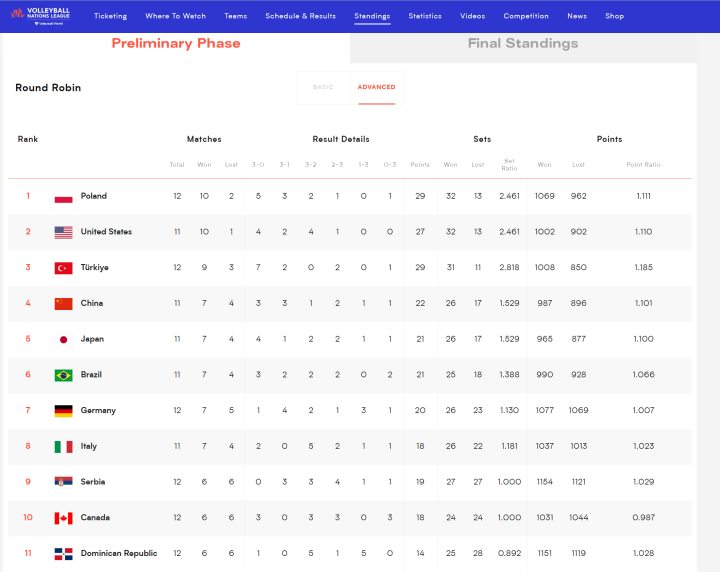Click the Germany flag icon
The width and height of the screenshot is (720, 572).
click(63, 411)
